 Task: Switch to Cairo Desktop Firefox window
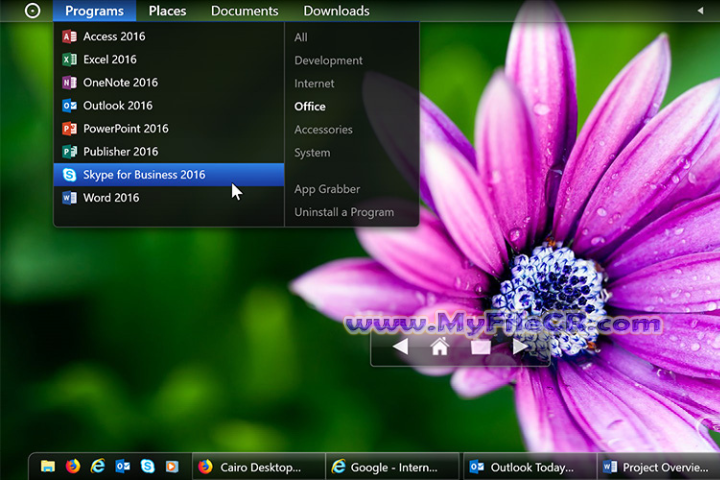coord(259,467)
